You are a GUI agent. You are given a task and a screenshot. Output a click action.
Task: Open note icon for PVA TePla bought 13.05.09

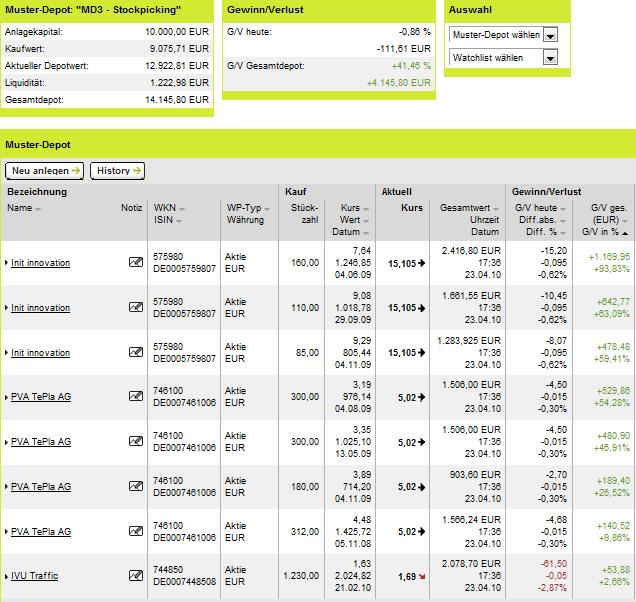click(136, 441)
